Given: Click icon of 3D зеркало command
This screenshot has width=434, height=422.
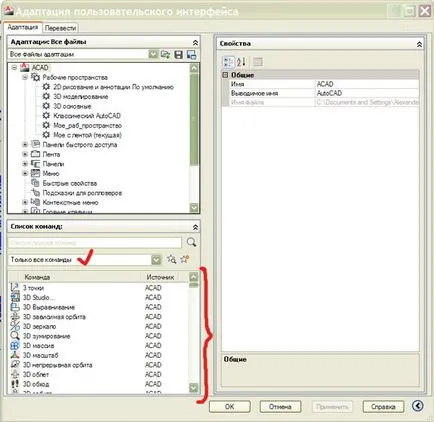Looking at the screenshot, I should [15, 326].
